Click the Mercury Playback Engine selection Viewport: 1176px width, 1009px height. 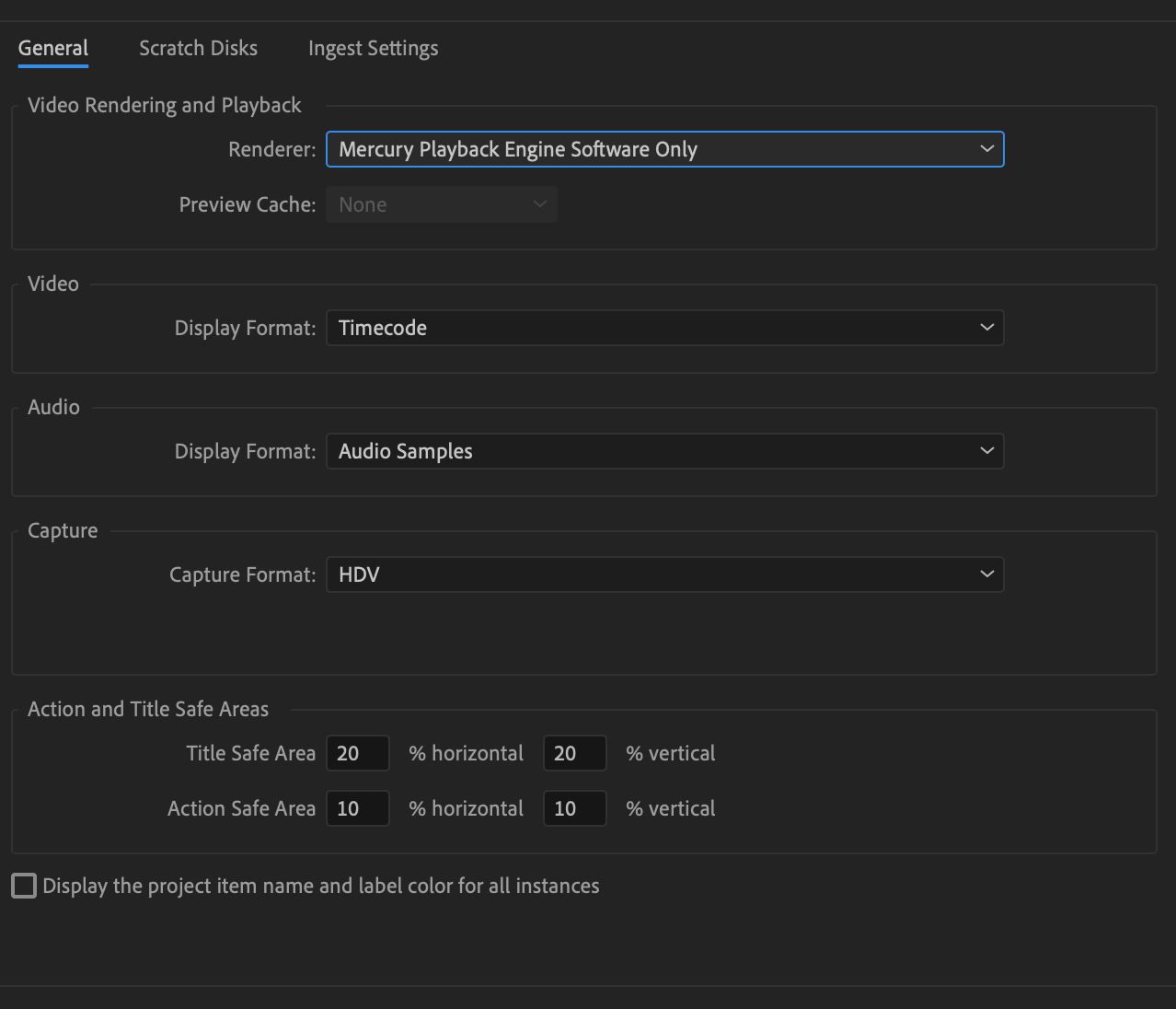pyautogui.click(x=518, y=148)
